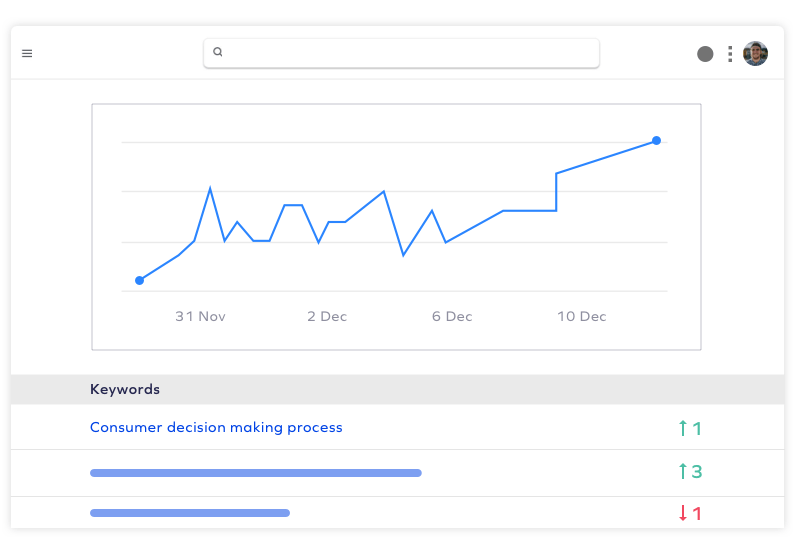The width and height of the screenshot is (800, 554).
Task: Click the 31 Nov axis label
Action: [x=200, y=316]
